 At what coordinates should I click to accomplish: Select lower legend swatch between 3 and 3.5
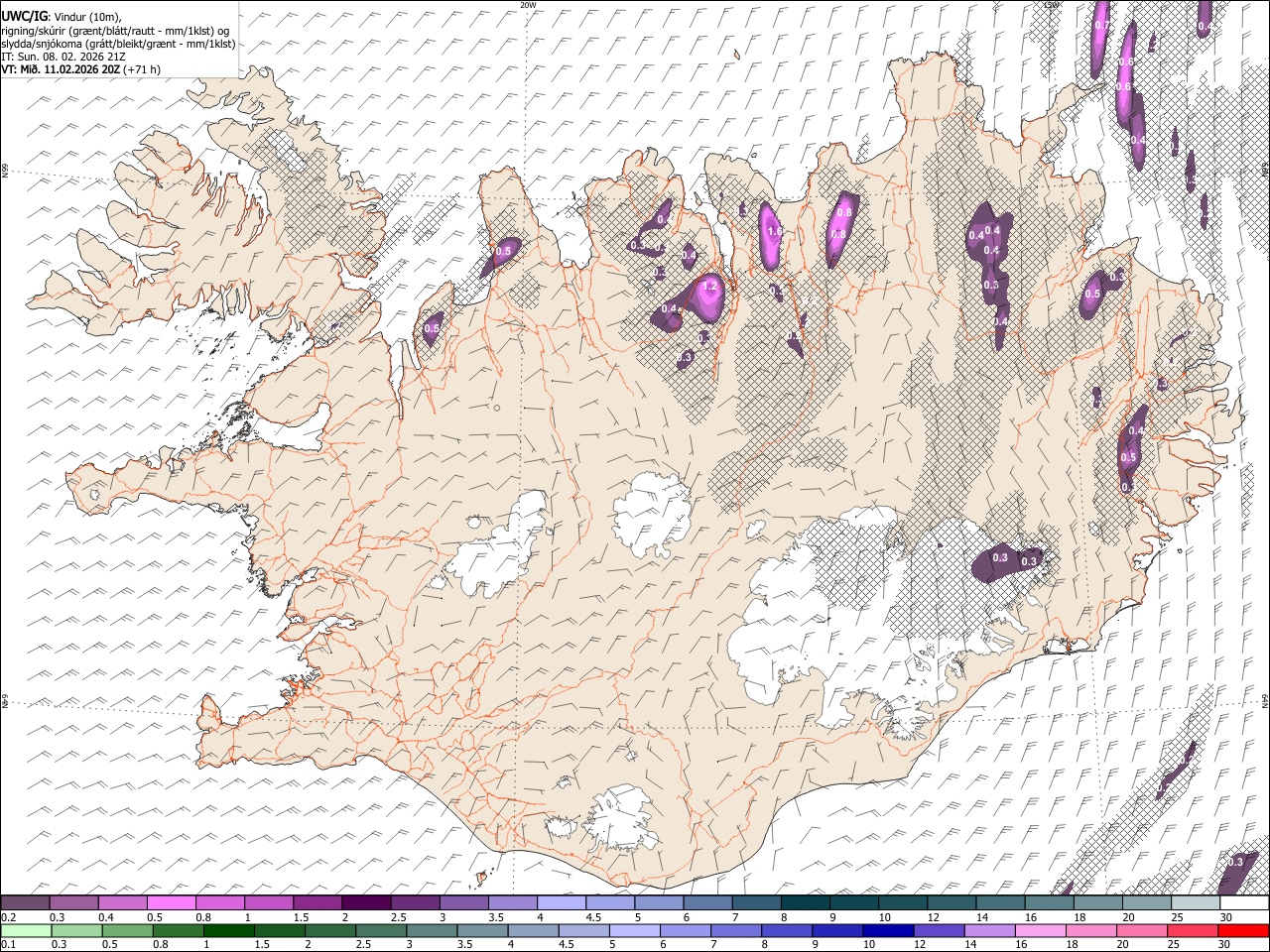[x=432, y=930]
